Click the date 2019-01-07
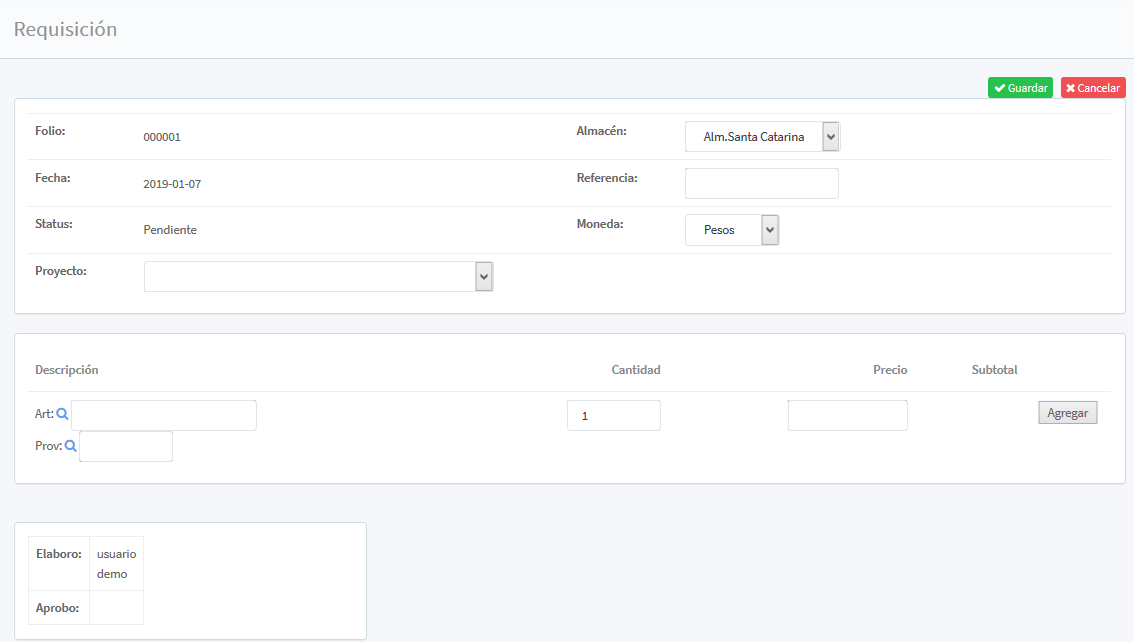Screen dimensions: 1134x642 coord(172,185)
